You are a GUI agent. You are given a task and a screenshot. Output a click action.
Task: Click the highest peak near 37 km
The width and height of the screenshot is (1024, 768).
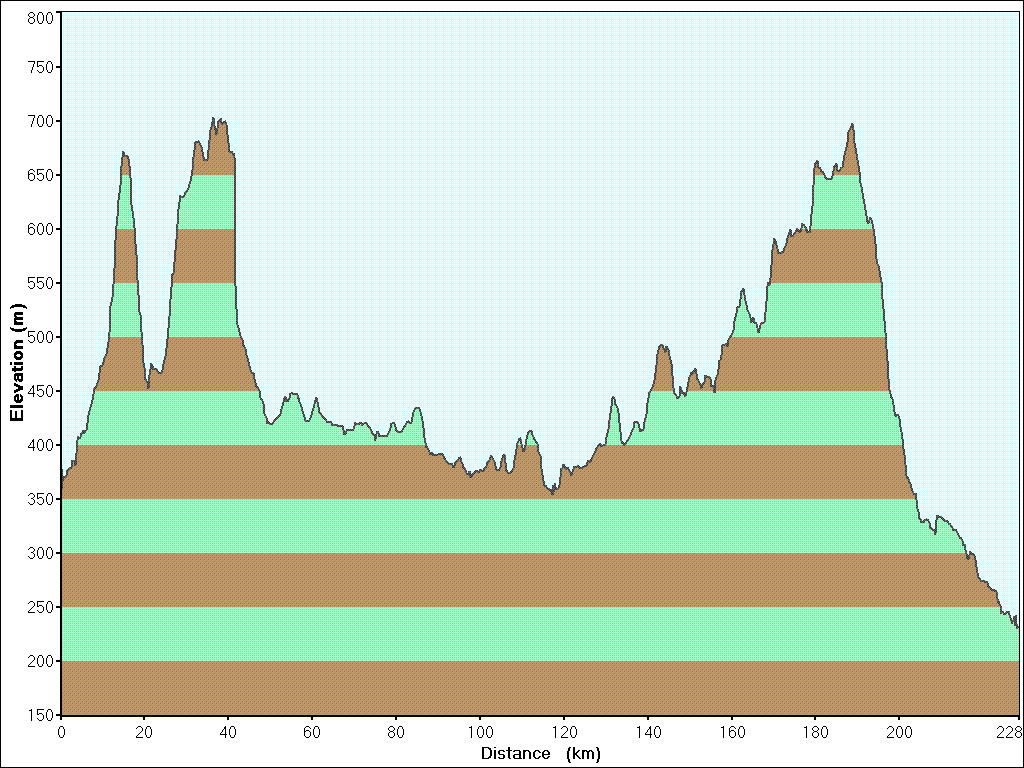pyautogui.click(x=214, y=119)
